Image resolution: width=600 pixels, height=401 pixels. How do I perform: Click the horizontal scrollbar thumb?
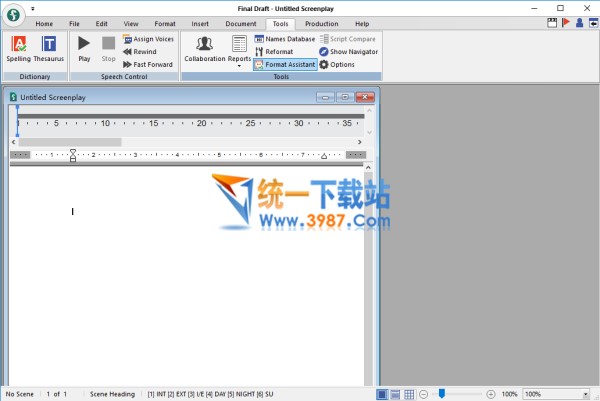coord(70,142)
